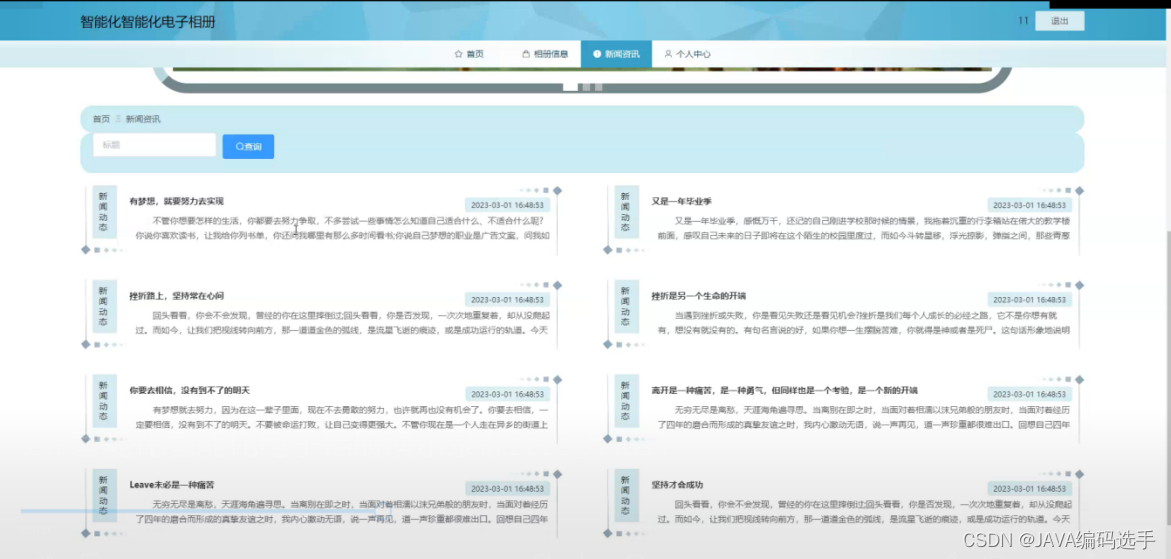Click the star icon beside 首页
1171x559 pixels.
pos(458,54)
